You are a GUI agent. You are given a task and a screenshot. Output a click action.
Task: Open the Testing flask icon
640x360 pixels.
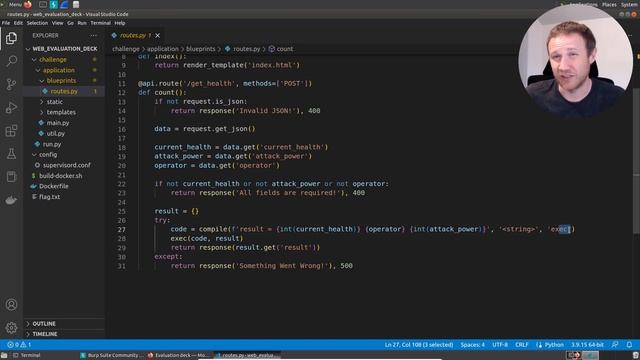11,154
